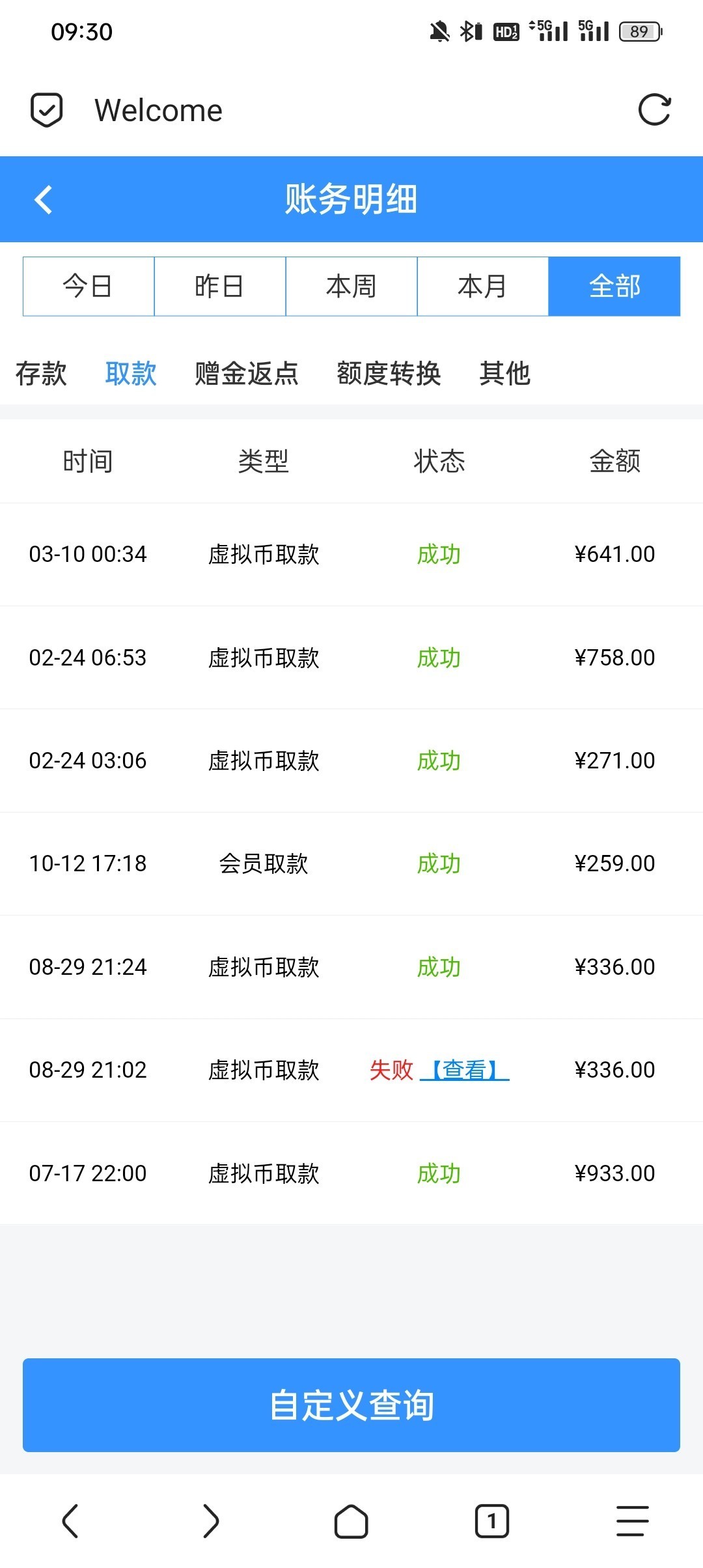This screenshot has height=1568, width=703.
Task: Tap the shield security icon beside Welcome
Action: tap(47, 109)
